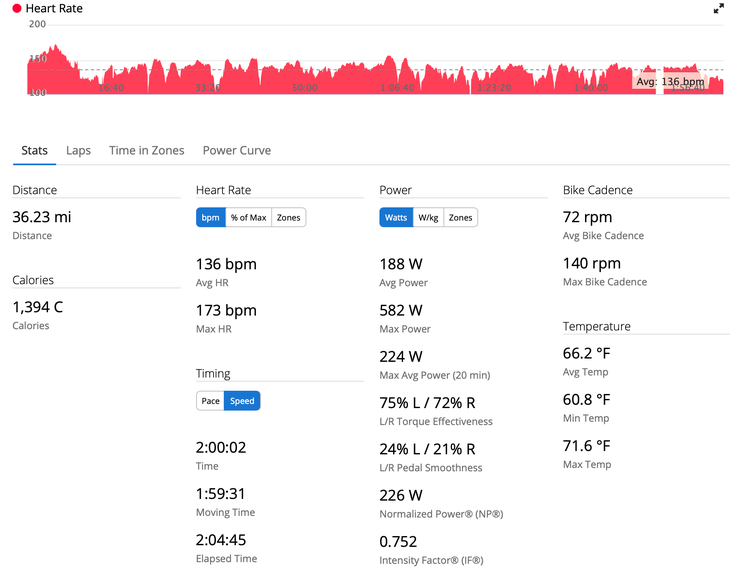Click the 0.752 Intensity Factor value
The image size is (730, 570).
click(398, 542)
